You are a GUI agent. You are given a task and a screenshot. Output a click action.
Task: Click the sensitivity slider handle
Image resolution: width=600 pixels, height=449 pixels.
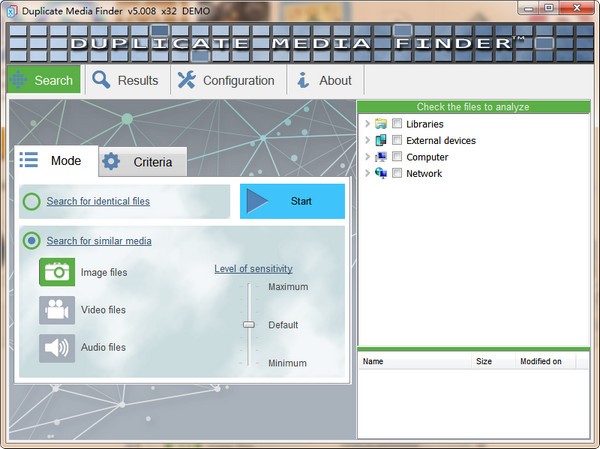(x=249, y=325)
